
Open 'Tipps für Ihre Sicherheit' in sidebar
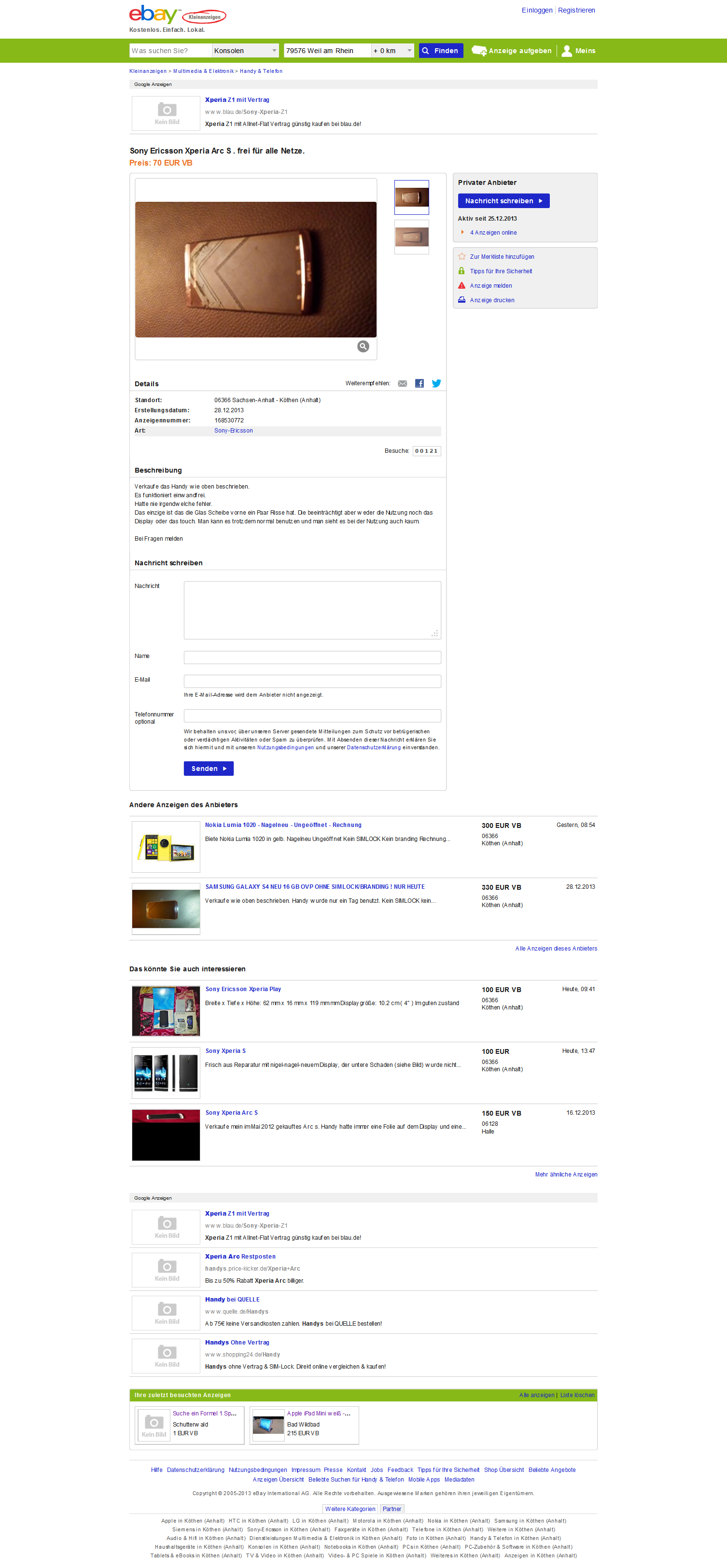point(501,271)
